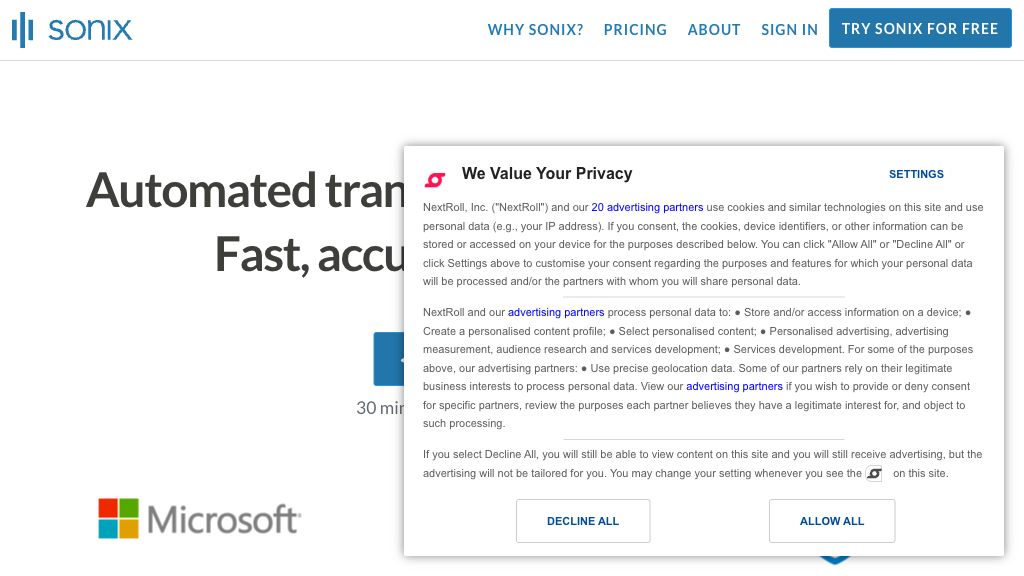
Task: Open the WHY SONIX? menu item
Action: coord(535,29)
